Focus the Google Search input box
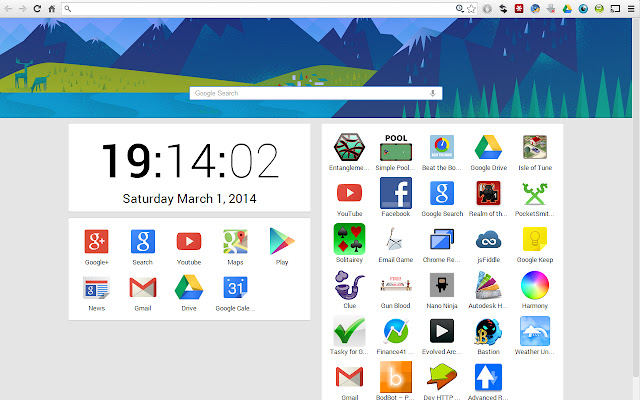The height and width of the screenshot is (400, 640). click(316, 93)
